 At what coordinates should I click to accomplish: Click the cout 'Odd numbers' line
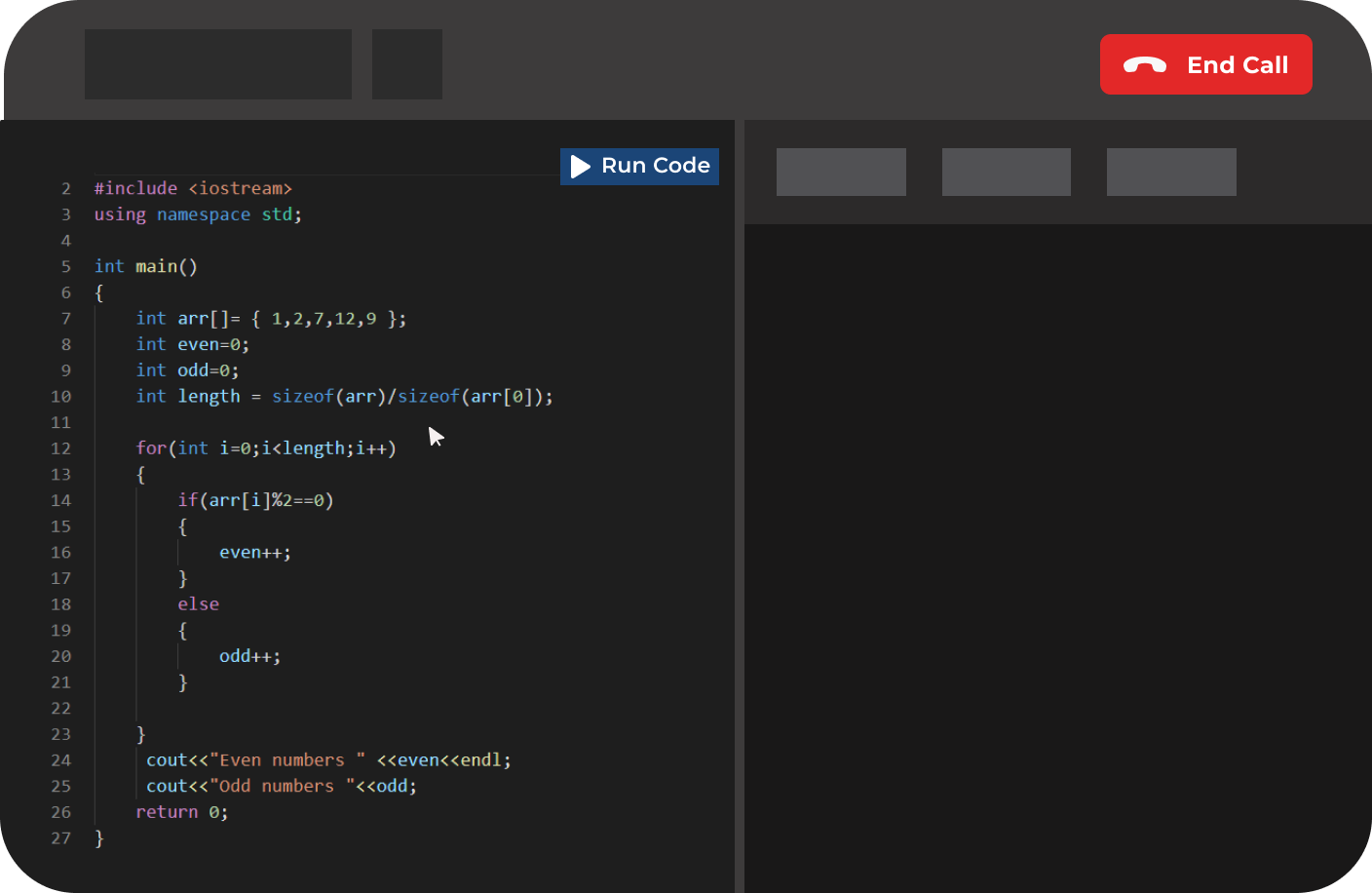click(x=282, y=786)
